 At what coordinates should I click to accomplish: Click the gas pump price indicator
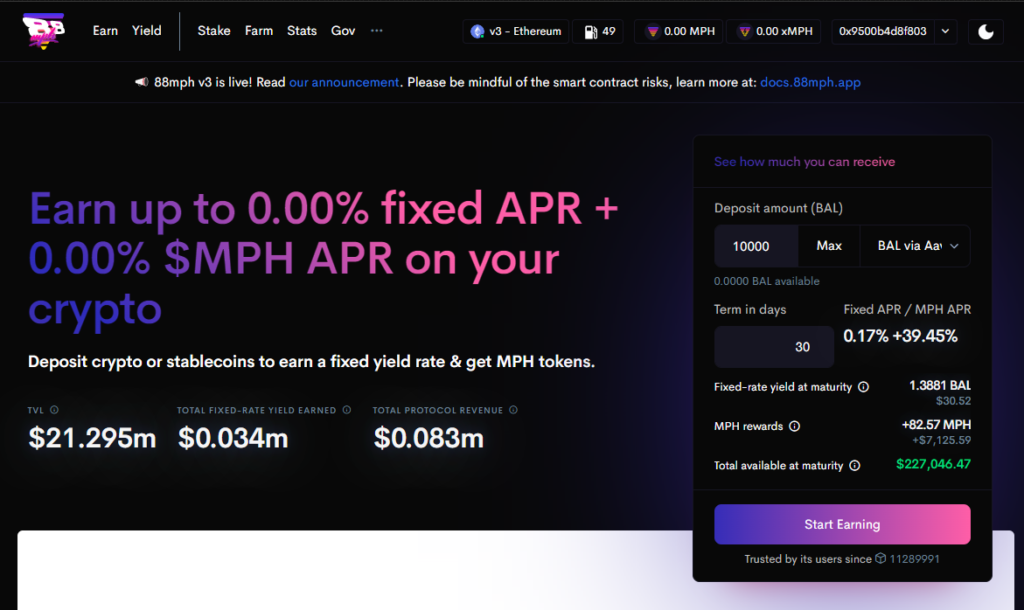tap(599, 31)
